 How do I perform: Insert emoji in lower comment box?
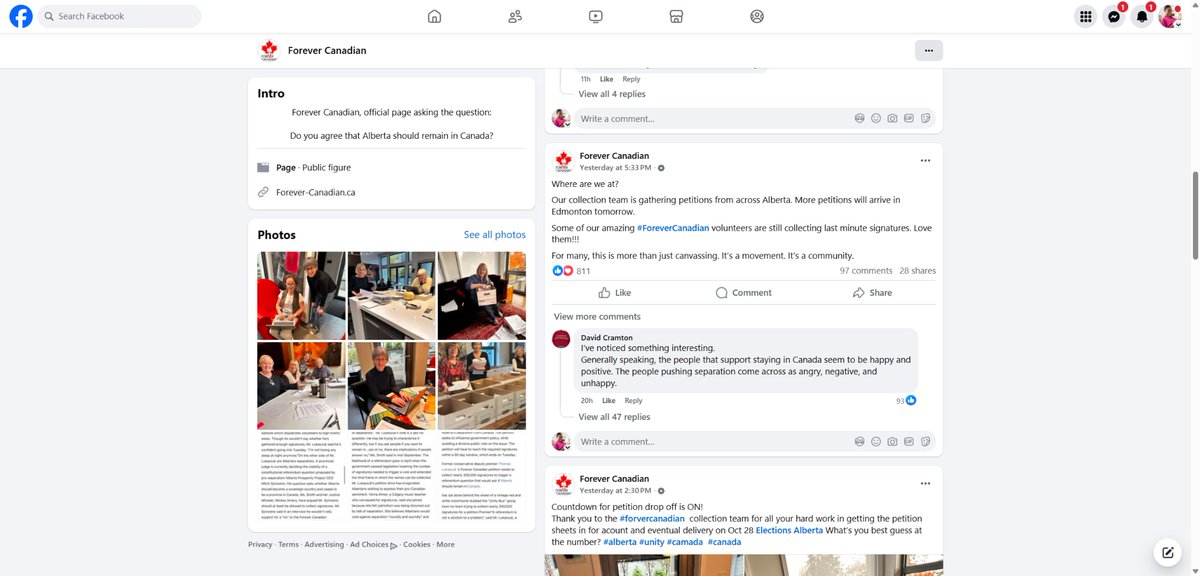pos(876,442)
